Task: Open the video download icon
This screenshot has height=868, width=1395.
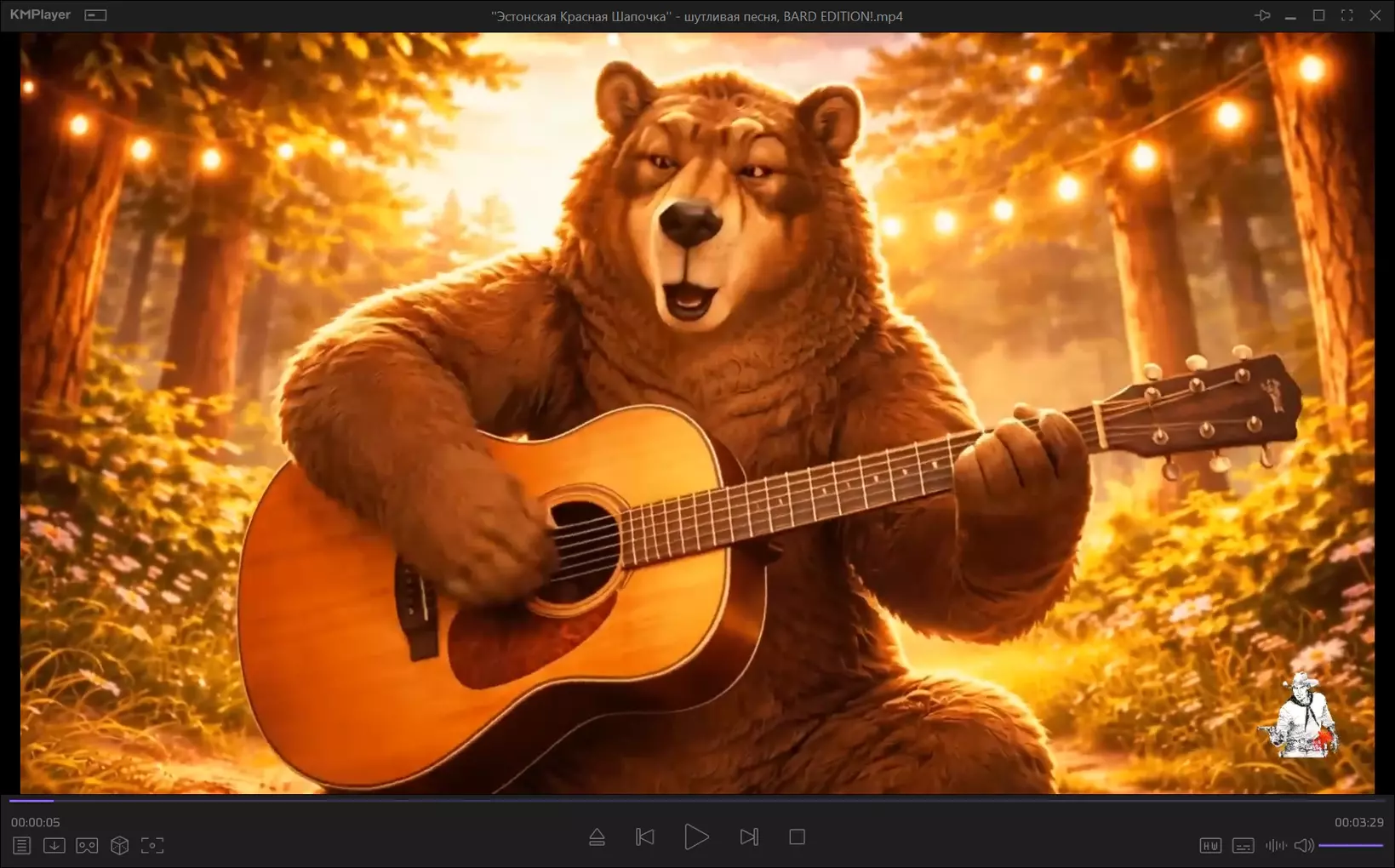Action: point(54,845)
